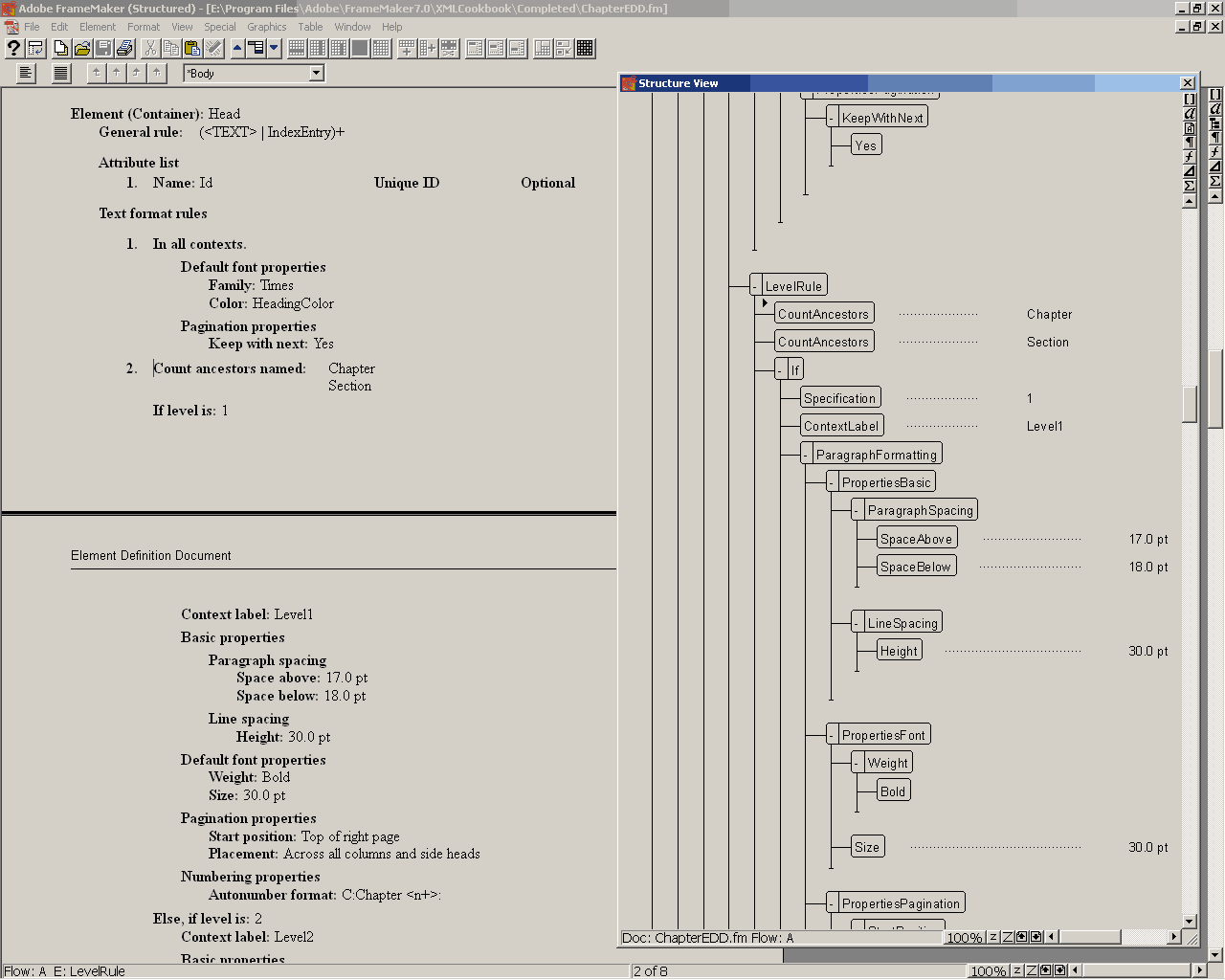
Task: Print the document using the printer icon
Action: pos(124,48)
